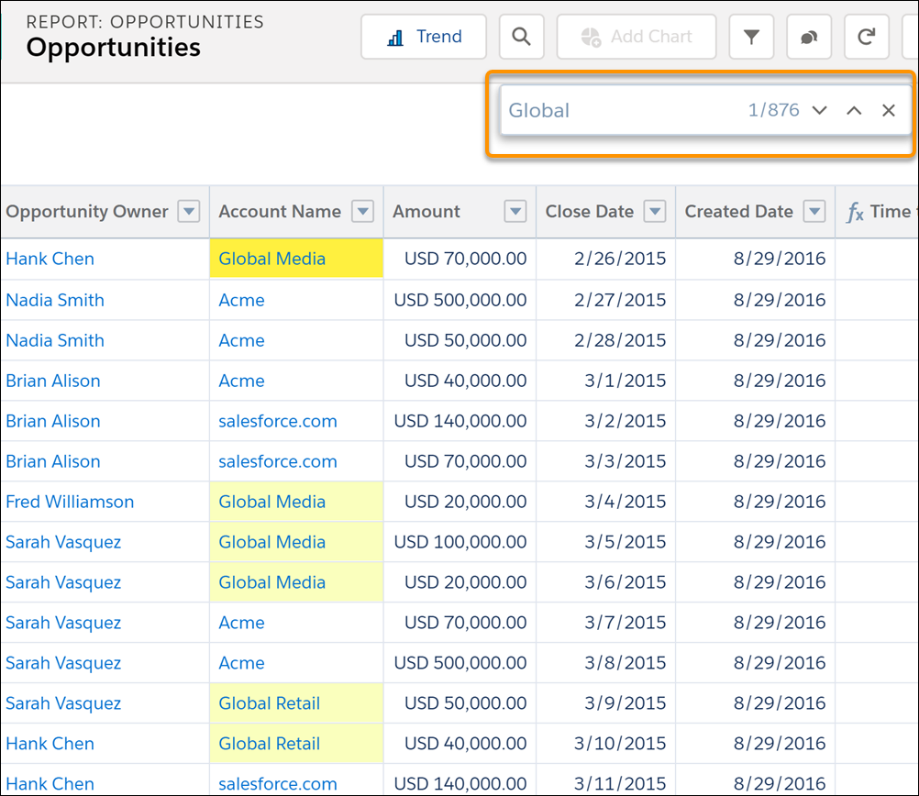Screen dimensions: 919x796
Task: Click the Amount column header text
Action: point(426,212)
